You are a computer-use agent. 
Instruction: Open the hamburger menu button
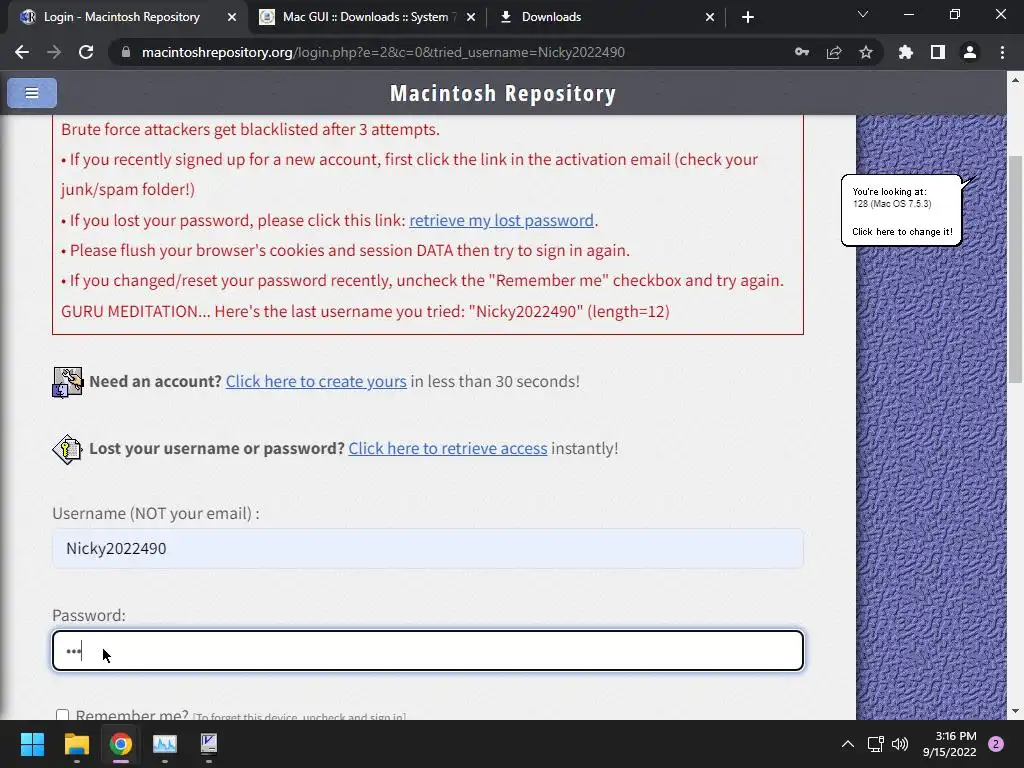click(32, 93)
